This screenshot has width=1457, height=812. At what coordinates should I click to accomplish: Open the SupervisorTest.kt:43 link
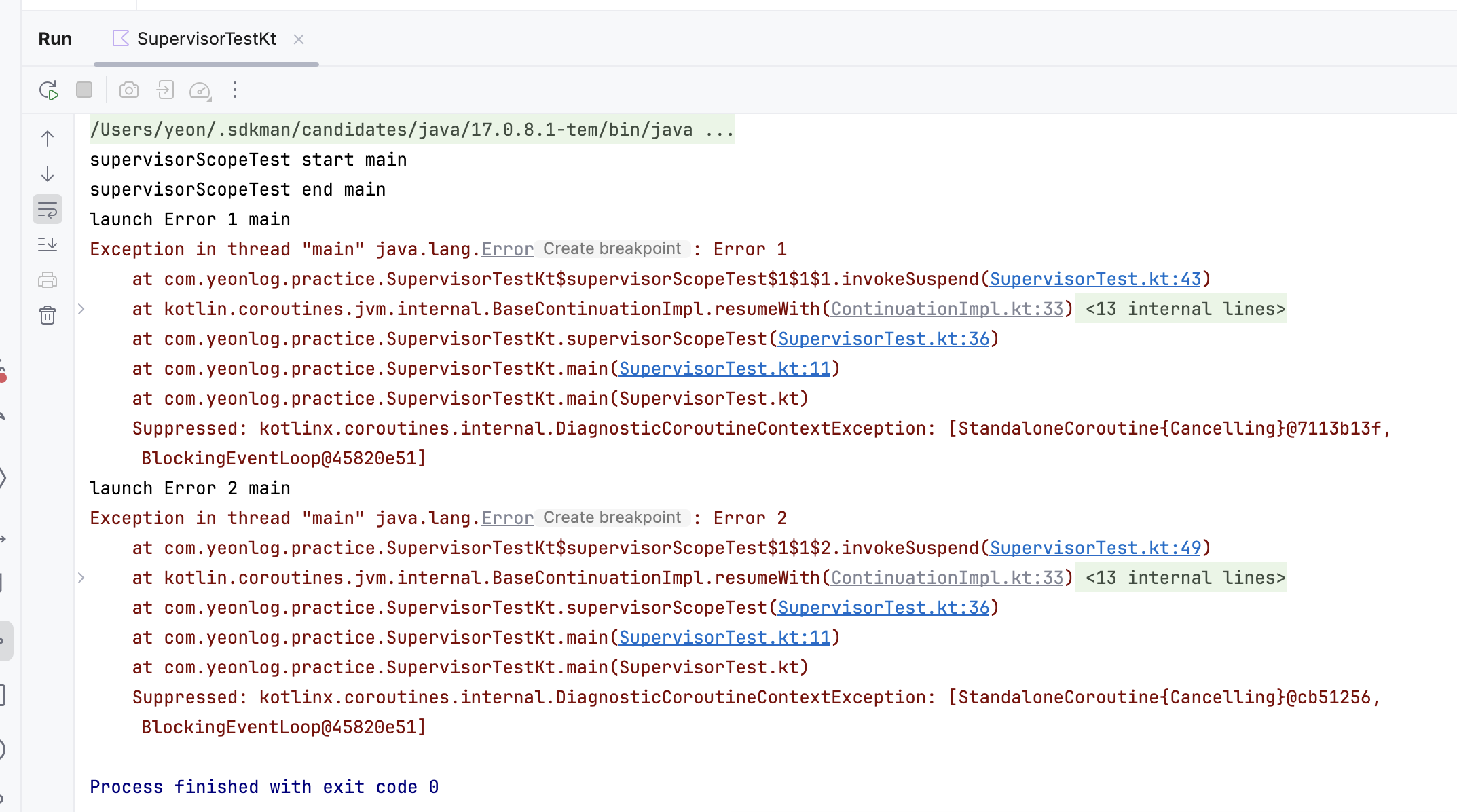pos(1095,279)
